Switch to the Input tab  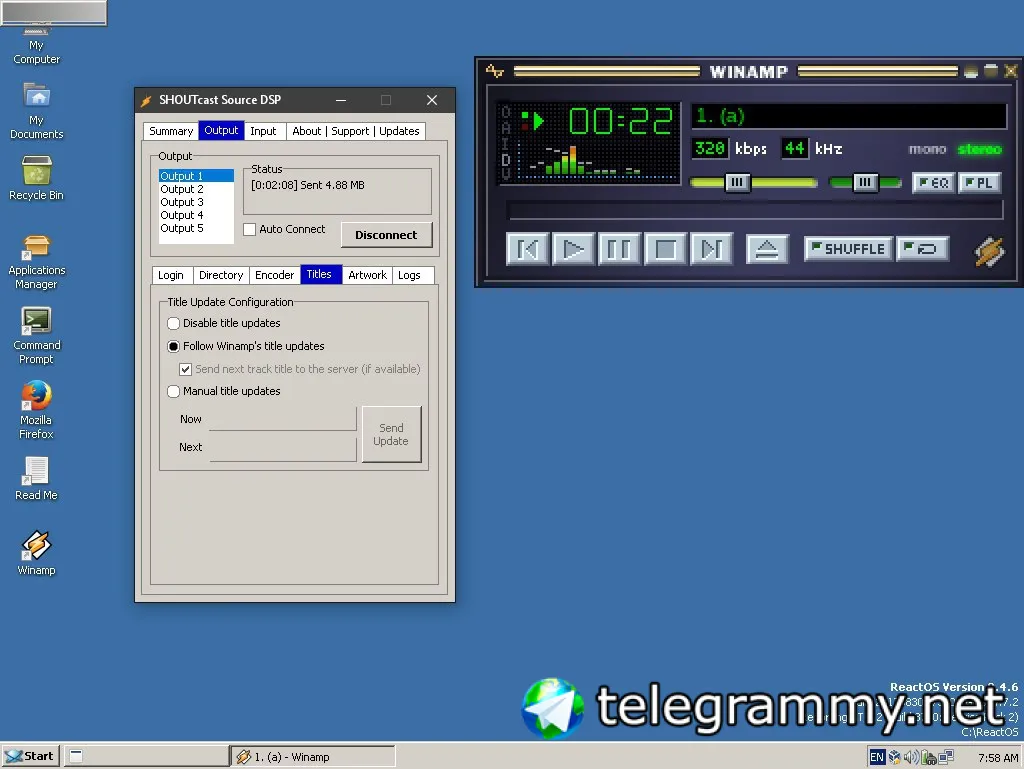click(263, 131)
